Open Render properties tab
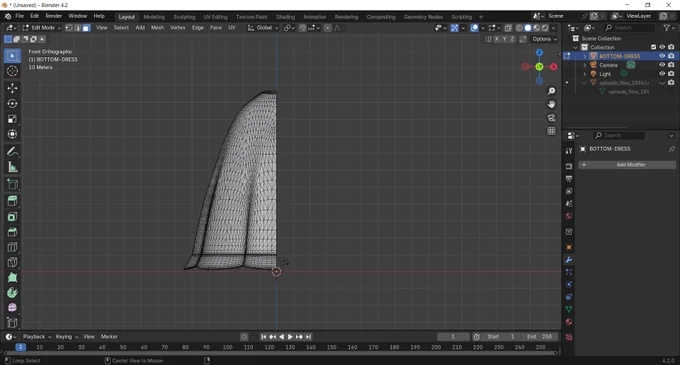The height and width of the screenshot is (365, 680). point(569,166)
